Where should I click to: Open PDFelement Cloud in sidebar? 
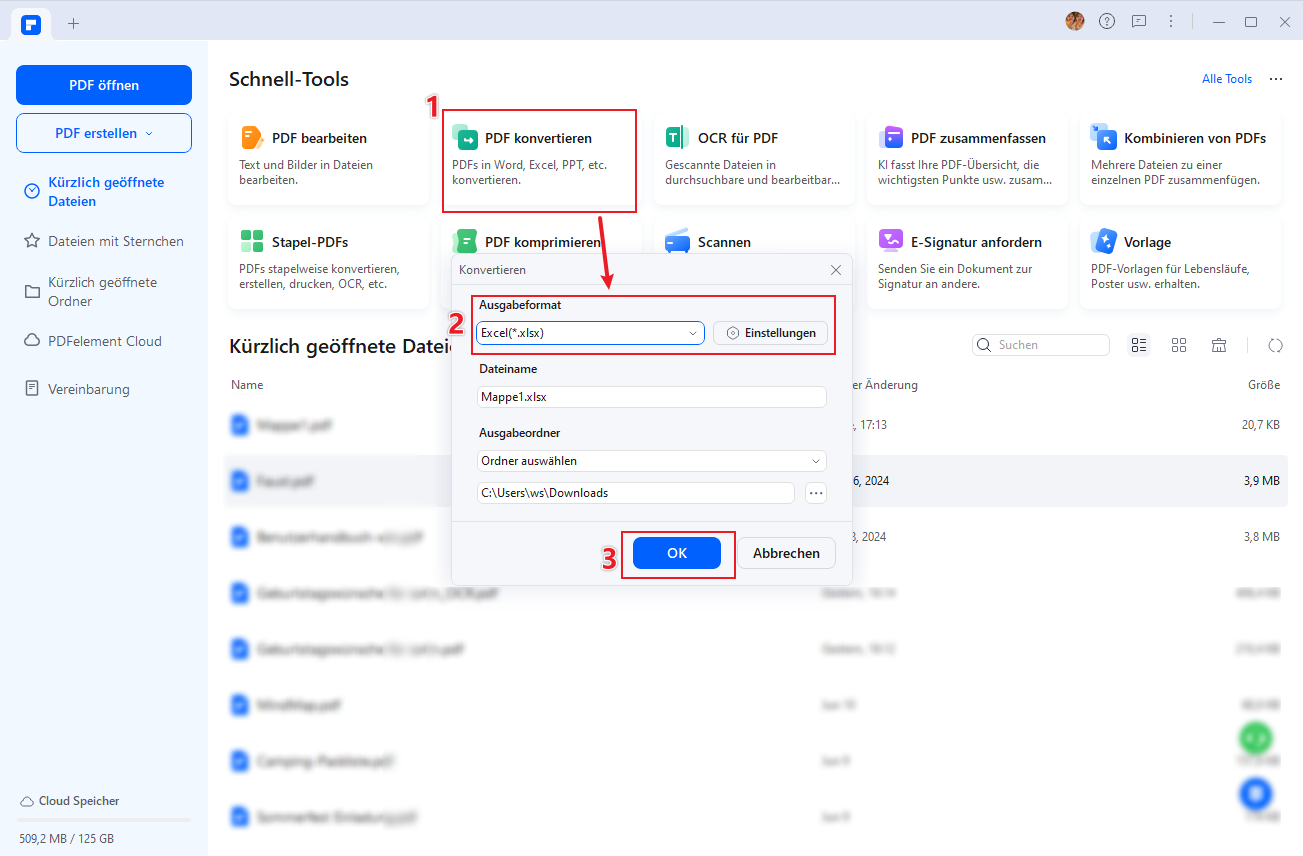click(104, 341)
